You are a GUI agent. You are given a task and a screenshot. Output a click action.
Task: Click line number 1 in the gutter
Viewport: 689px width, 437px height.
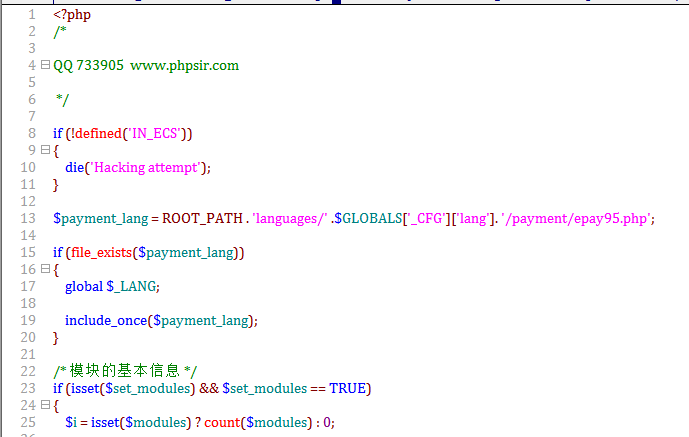point(32,14)
